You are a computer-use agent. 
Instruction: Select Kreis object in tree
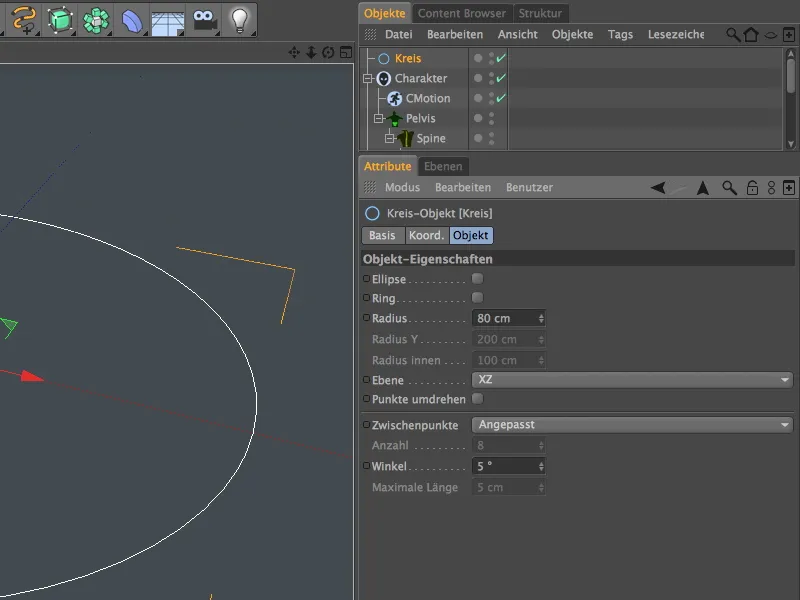coord(408,58)
